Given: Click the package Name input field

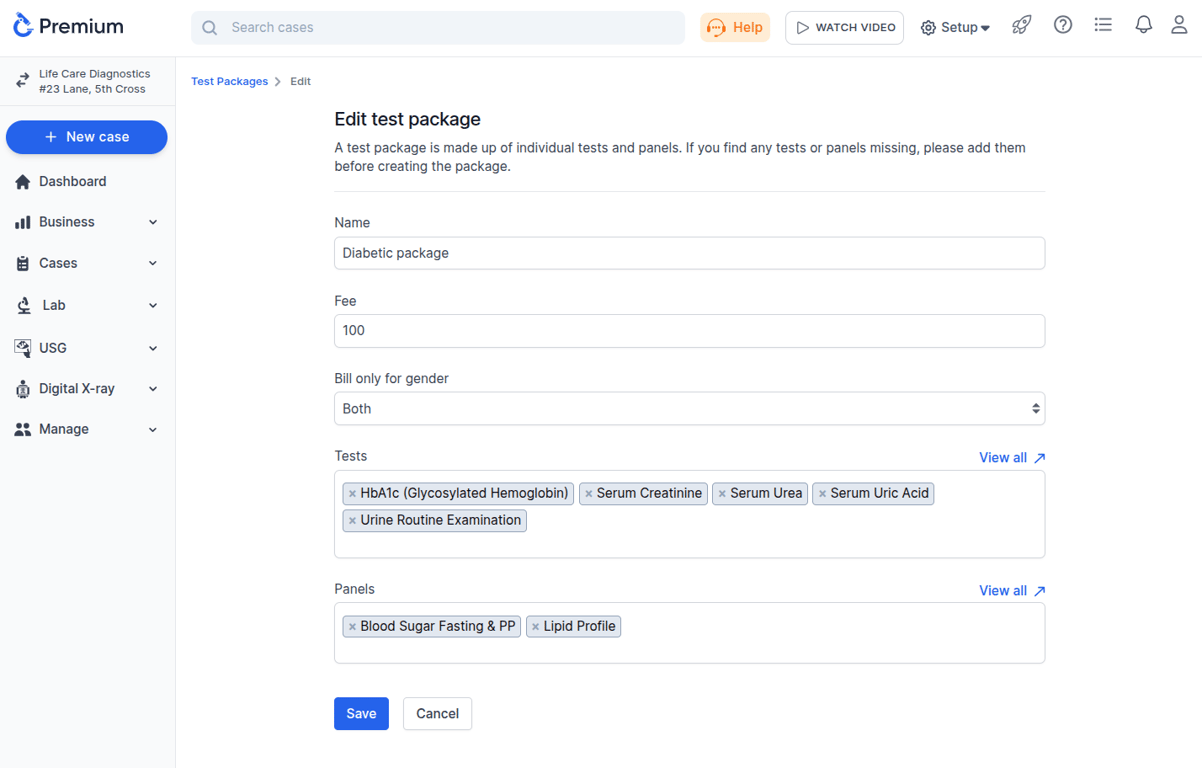Looking at the screenshot, I should (x=689, y=253).
